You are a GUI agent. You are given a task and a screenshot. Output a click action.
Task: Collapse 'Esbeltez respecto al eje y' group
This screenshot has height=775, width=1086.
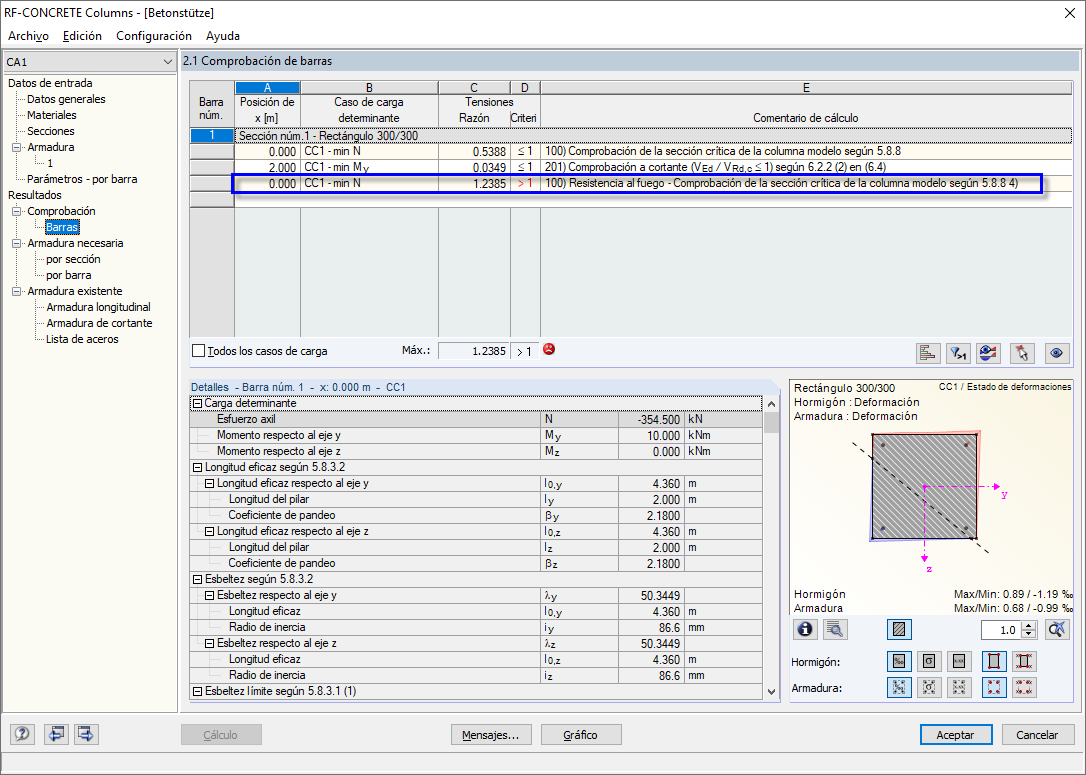(209, 596)
